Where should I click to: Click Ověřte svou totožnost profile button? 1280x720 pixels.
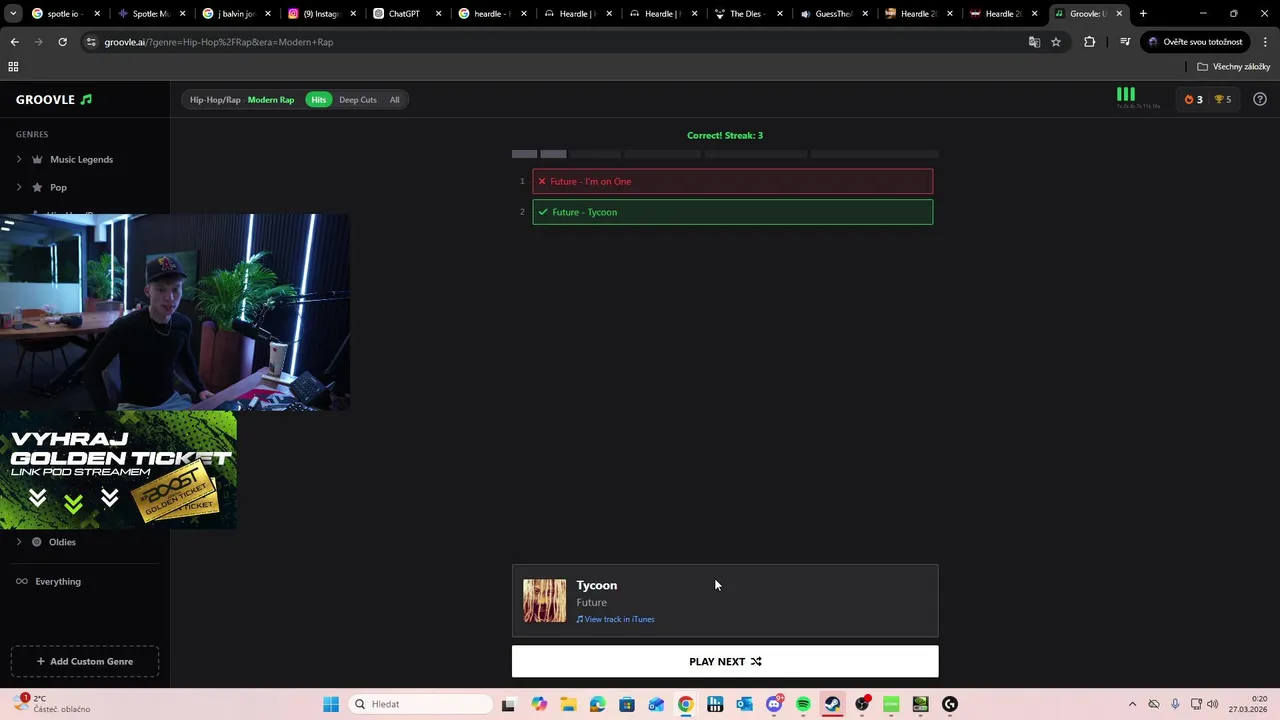[x=1196, y=42]
